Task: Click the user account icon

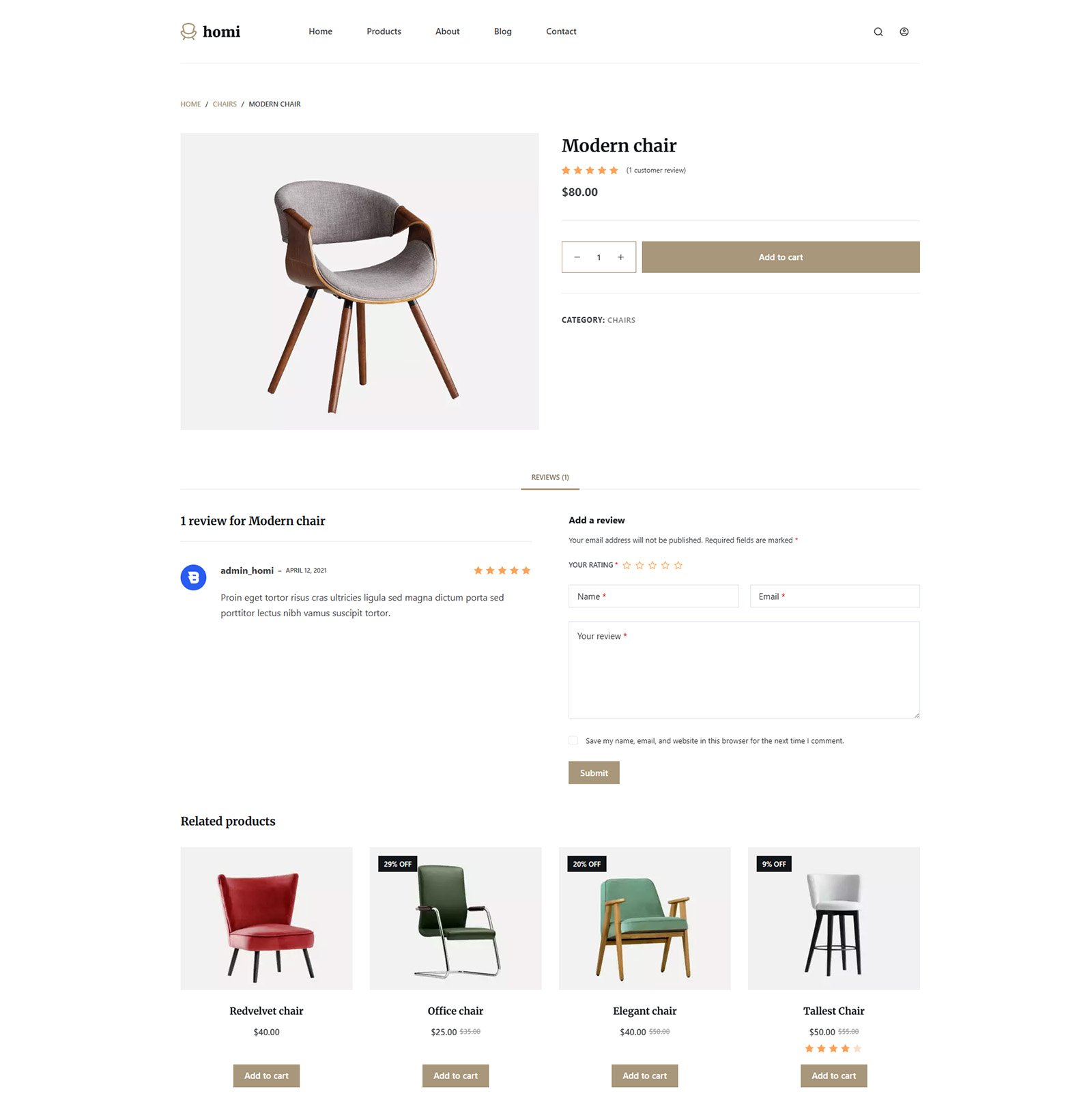Action: [x=904, y=32]
